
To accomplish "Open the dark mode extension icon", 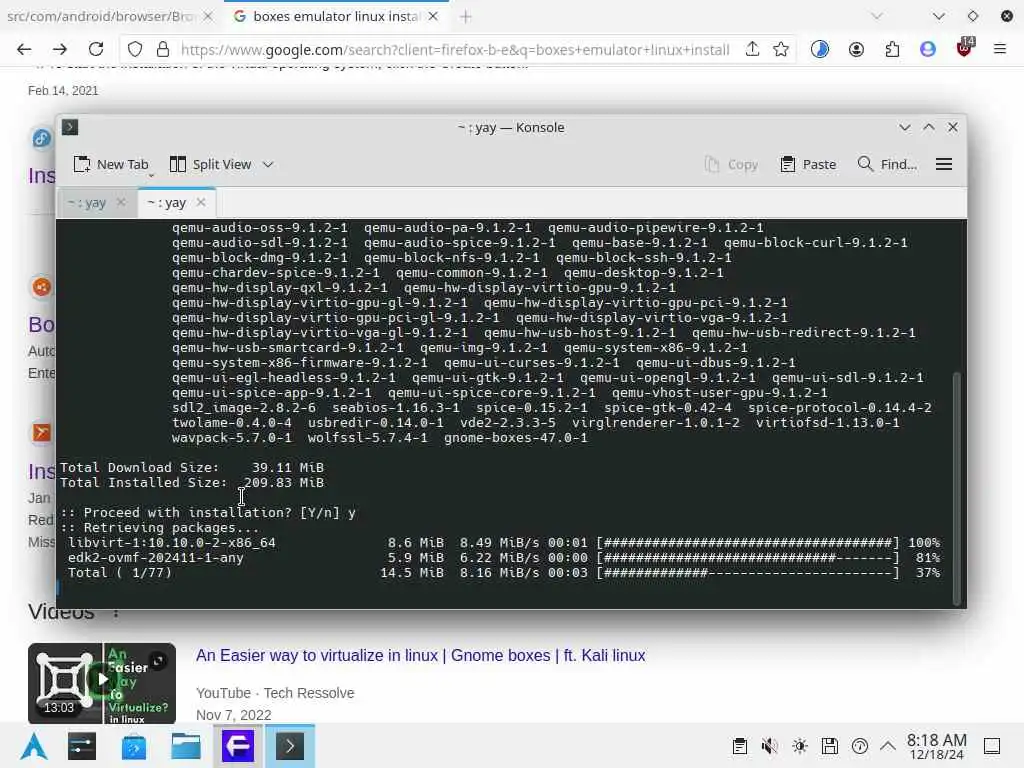I will [x=820, y=49].
